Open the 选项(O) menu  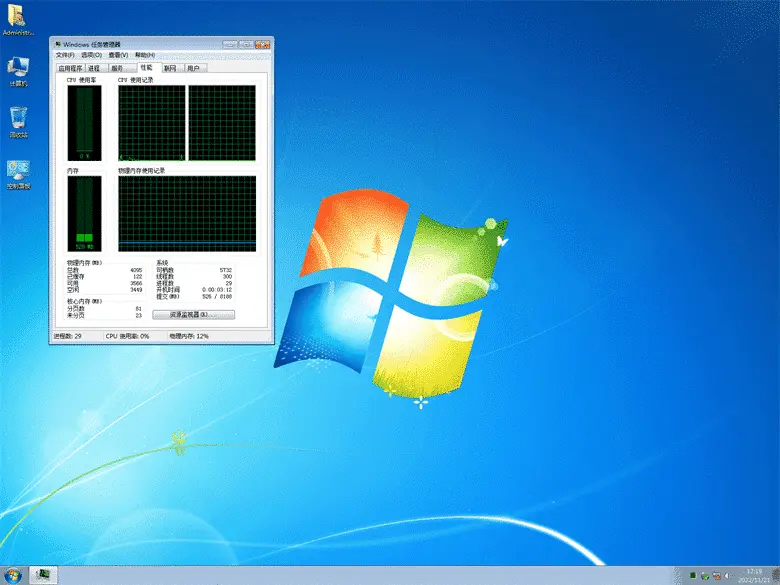tap(92, 55)
